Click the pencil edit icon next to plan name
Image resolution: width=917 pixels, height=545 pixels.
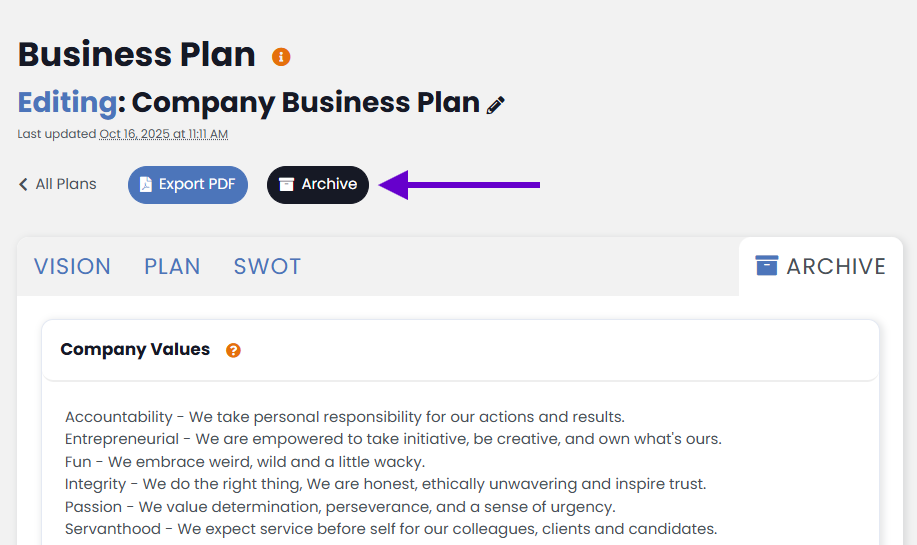tap(496, 105)
